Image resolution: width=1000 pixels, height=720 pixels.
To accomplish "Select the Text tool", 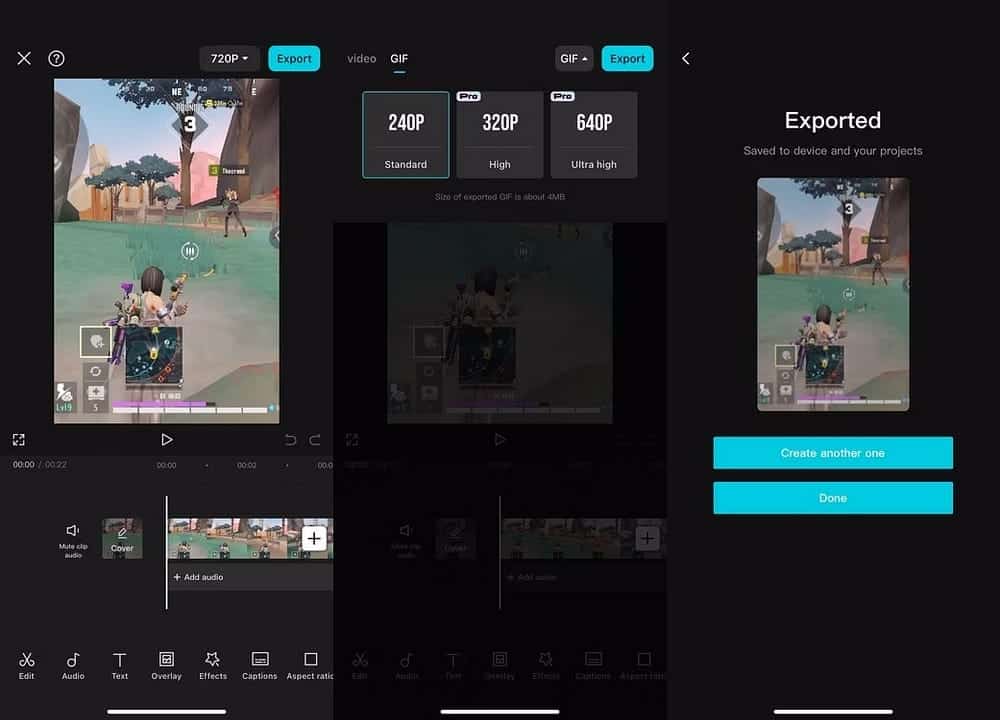I will pyautogui.click(x=120, y=665).
